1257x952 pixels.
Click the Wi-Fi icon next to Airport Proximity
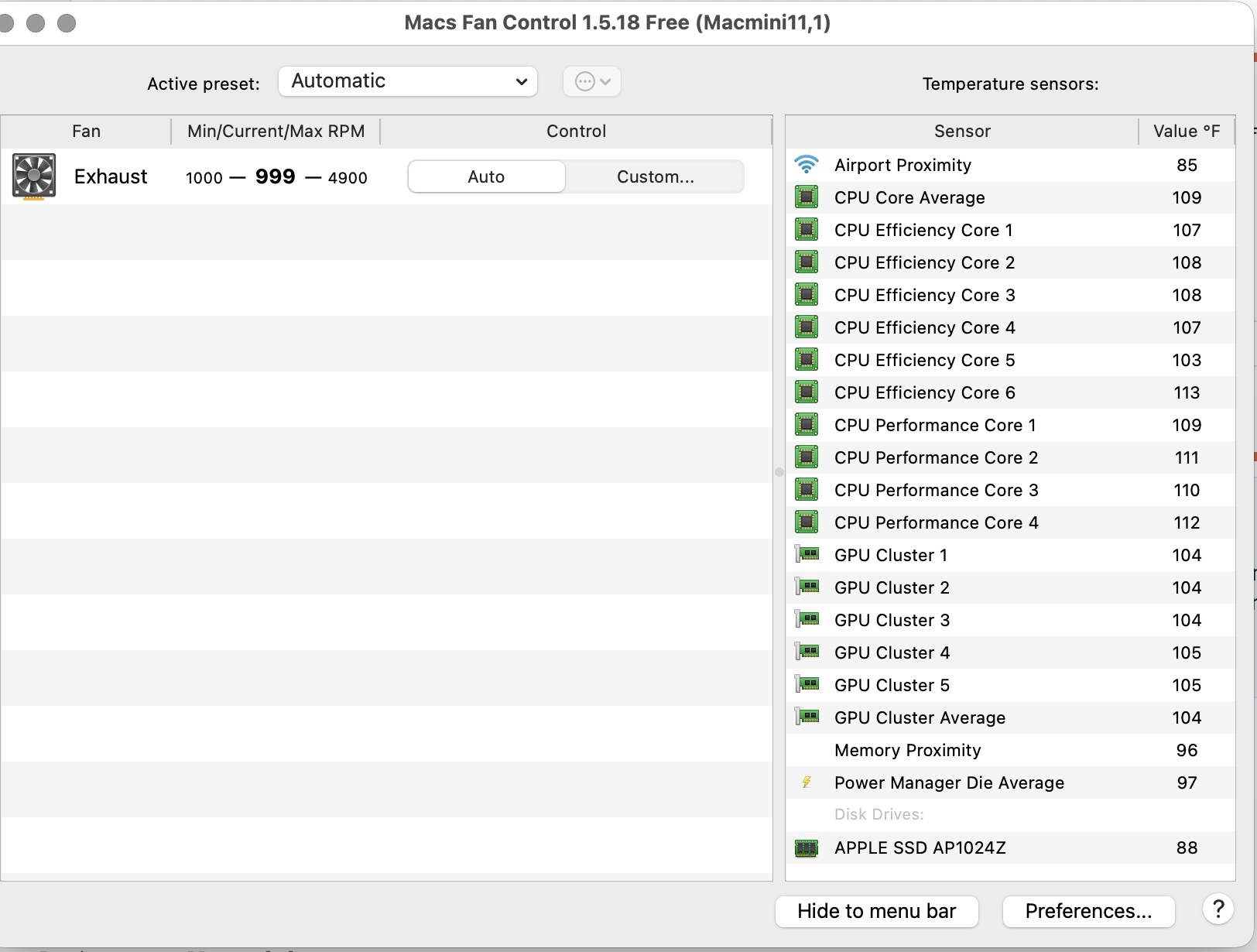(x=807, y=164)
